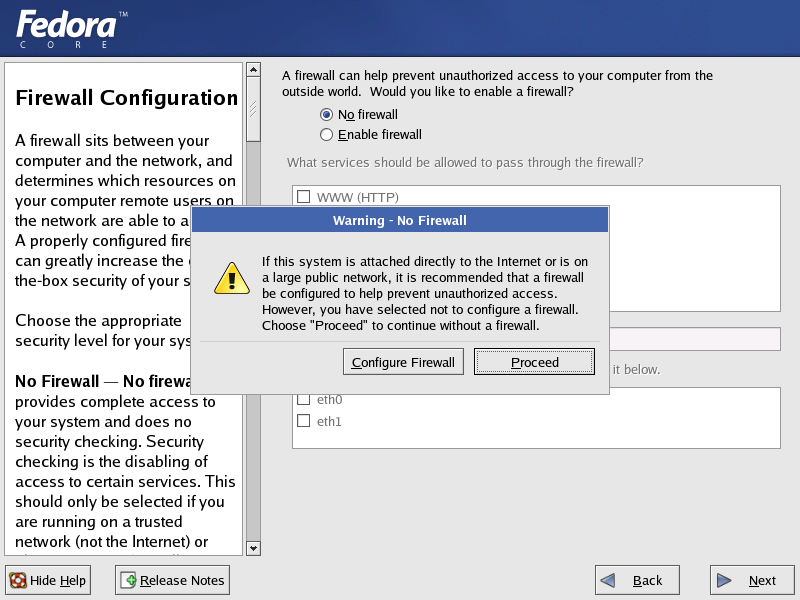The height and width of the screenshot is (600, 800).
Task: Open the Release Notes
Action: coord(172,580)
